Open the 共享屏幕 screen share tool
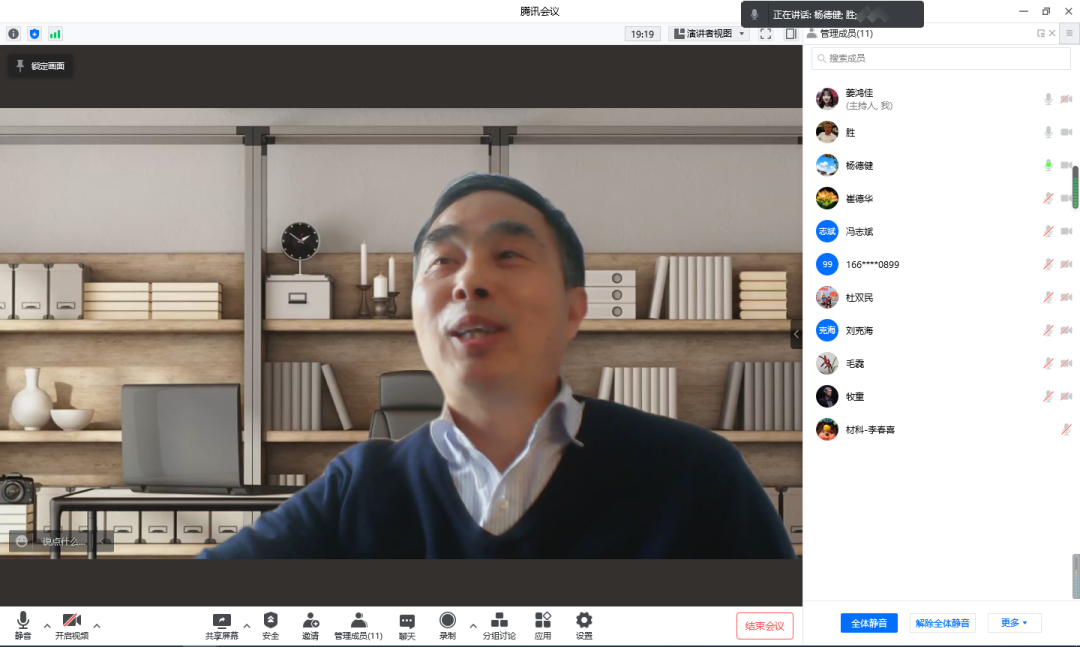This screenshot has height=647, width=1080. tap(222, 625)
